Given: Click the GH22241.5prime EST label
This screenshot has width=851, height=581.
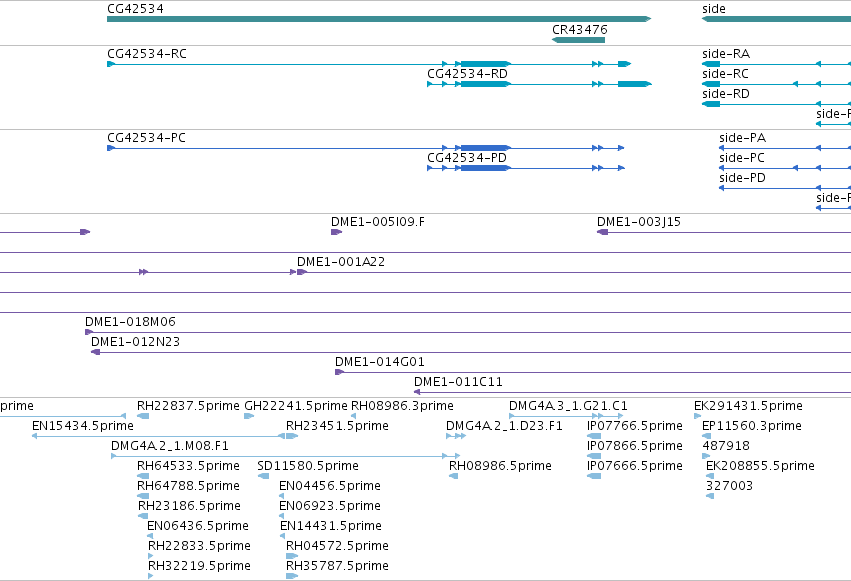Looking at the screenshot, I should (x=296, y=406).
